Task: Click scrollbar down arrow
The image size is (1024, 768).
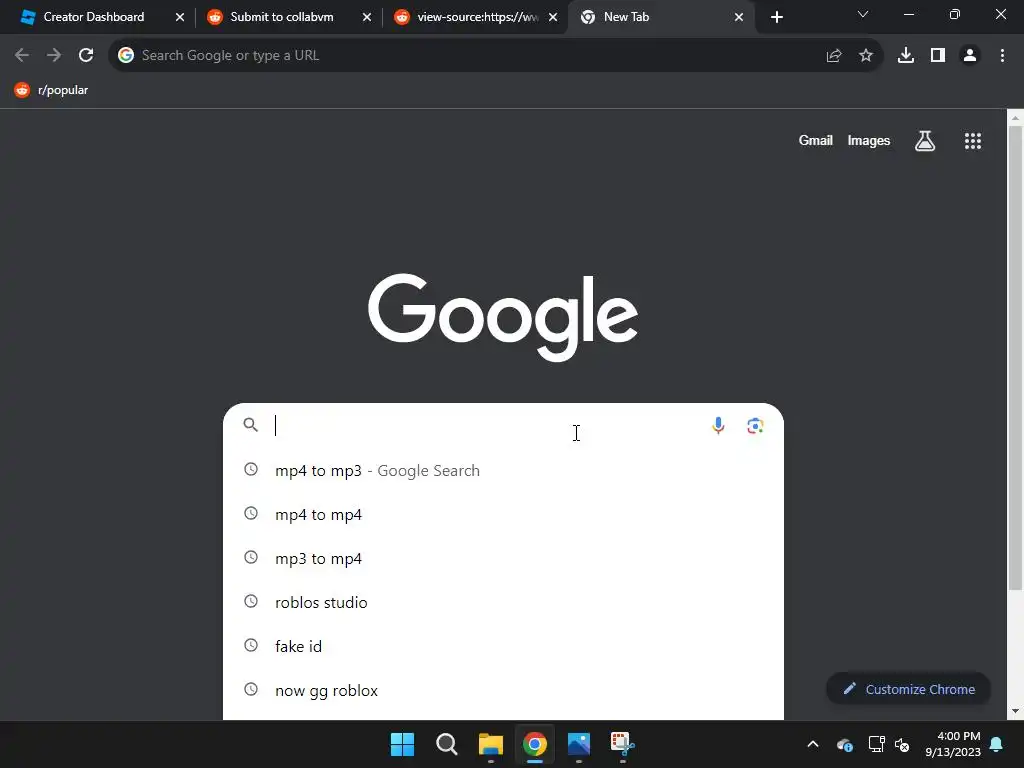Action: 1015,711
